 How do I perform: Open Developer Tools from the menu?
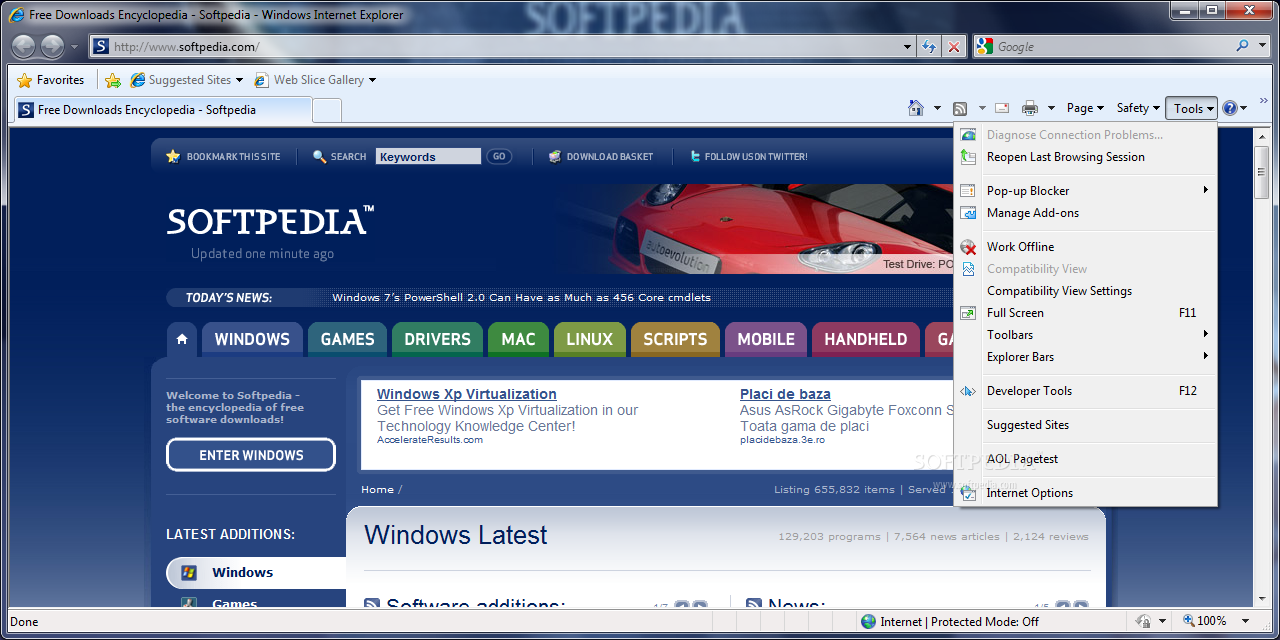tap(1085, 391)
